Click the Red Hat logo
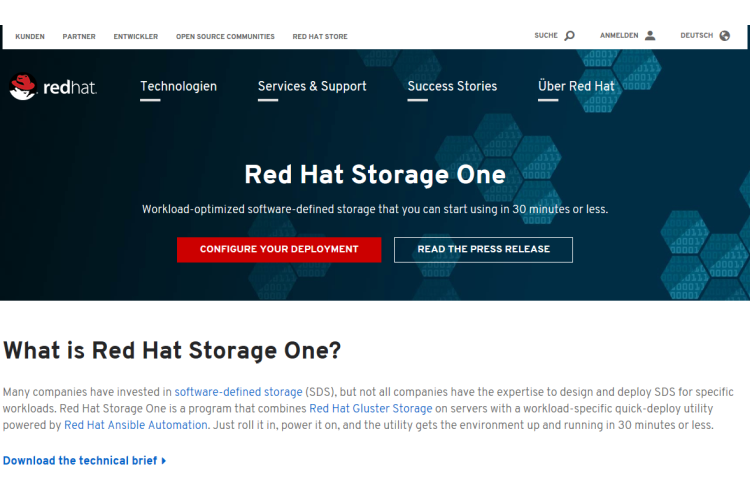Viewport: 750px width, 500px height. click(x=53, y=87)
